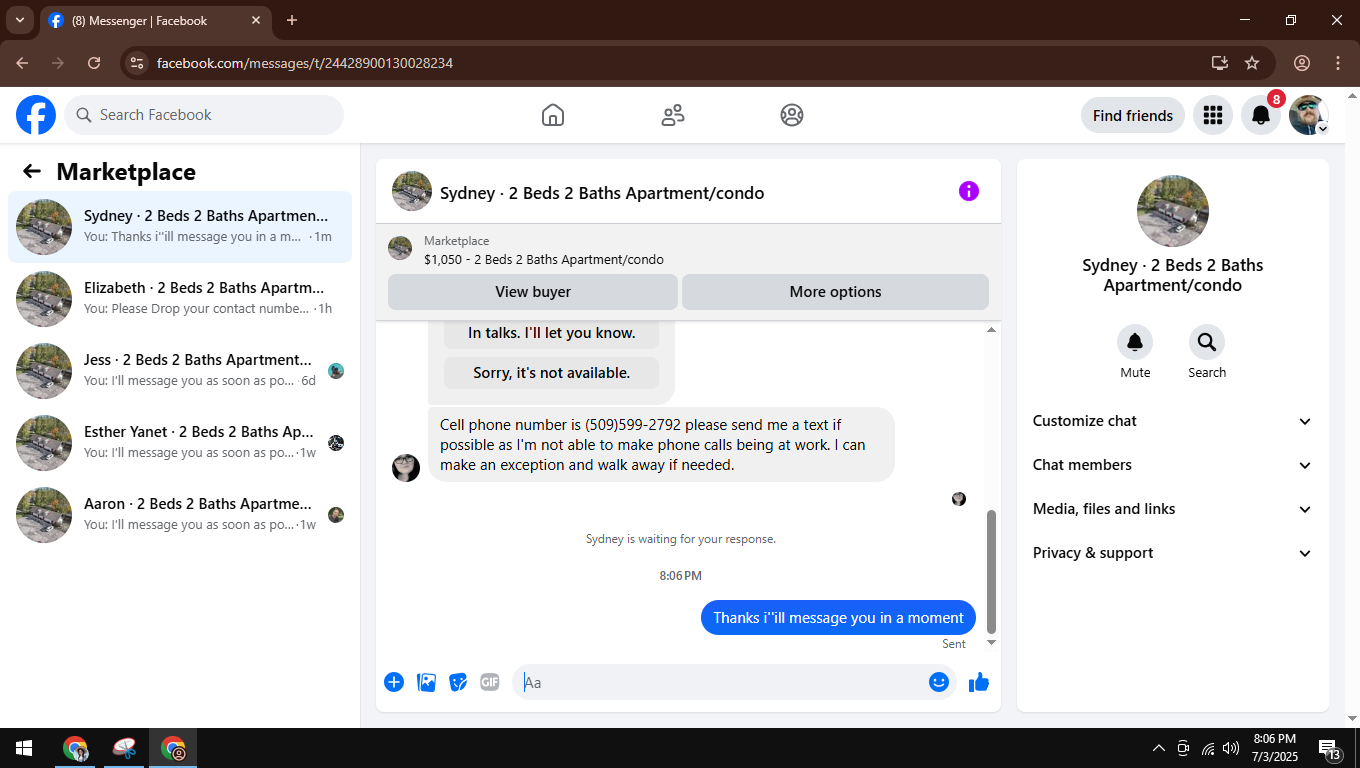This screenshot has height=768, width=1360.
Task: Click the Mute bell icon
Action: 1135,342
